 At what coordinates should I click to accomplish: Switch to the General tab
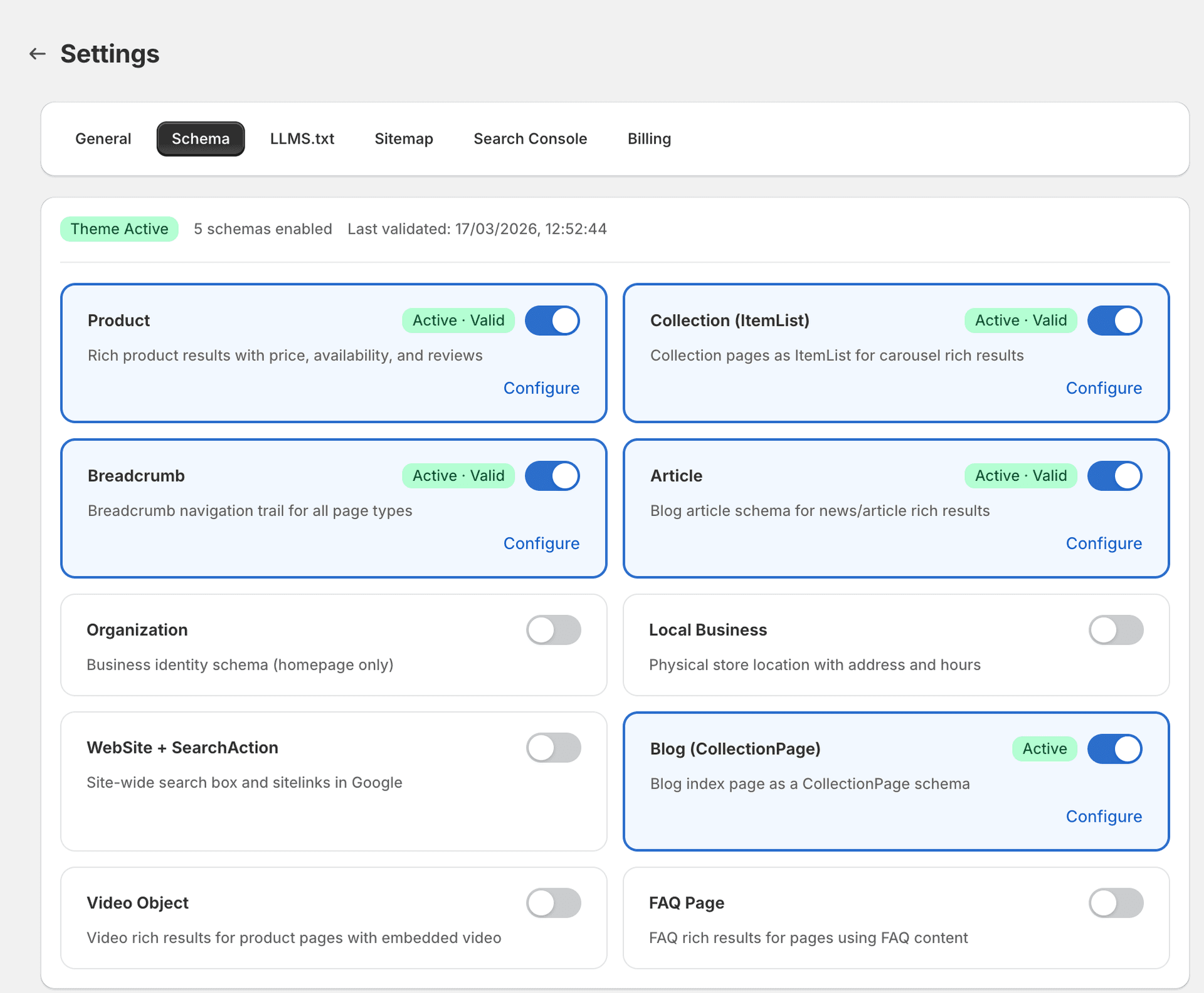point(103,139)
